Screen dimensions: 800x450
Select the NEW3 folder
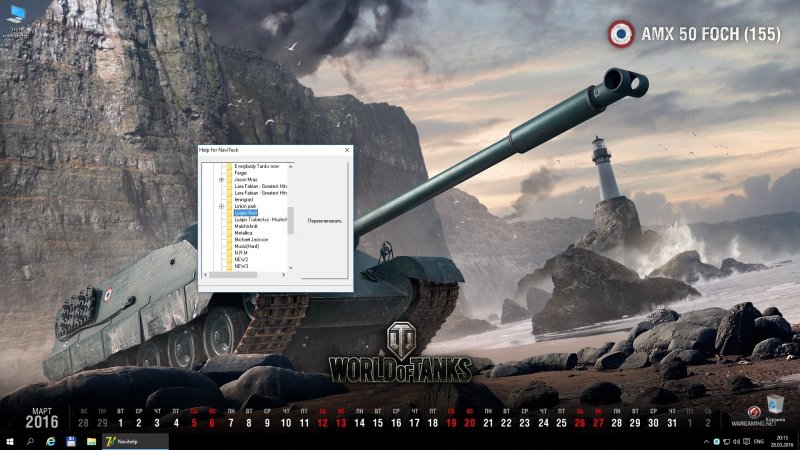[x=241, y=266]
